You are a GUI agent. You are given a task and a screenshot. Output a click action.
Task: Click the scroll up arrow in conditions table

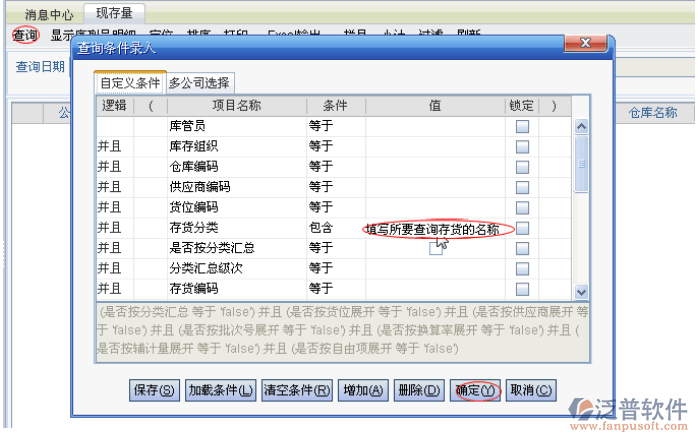581,127
